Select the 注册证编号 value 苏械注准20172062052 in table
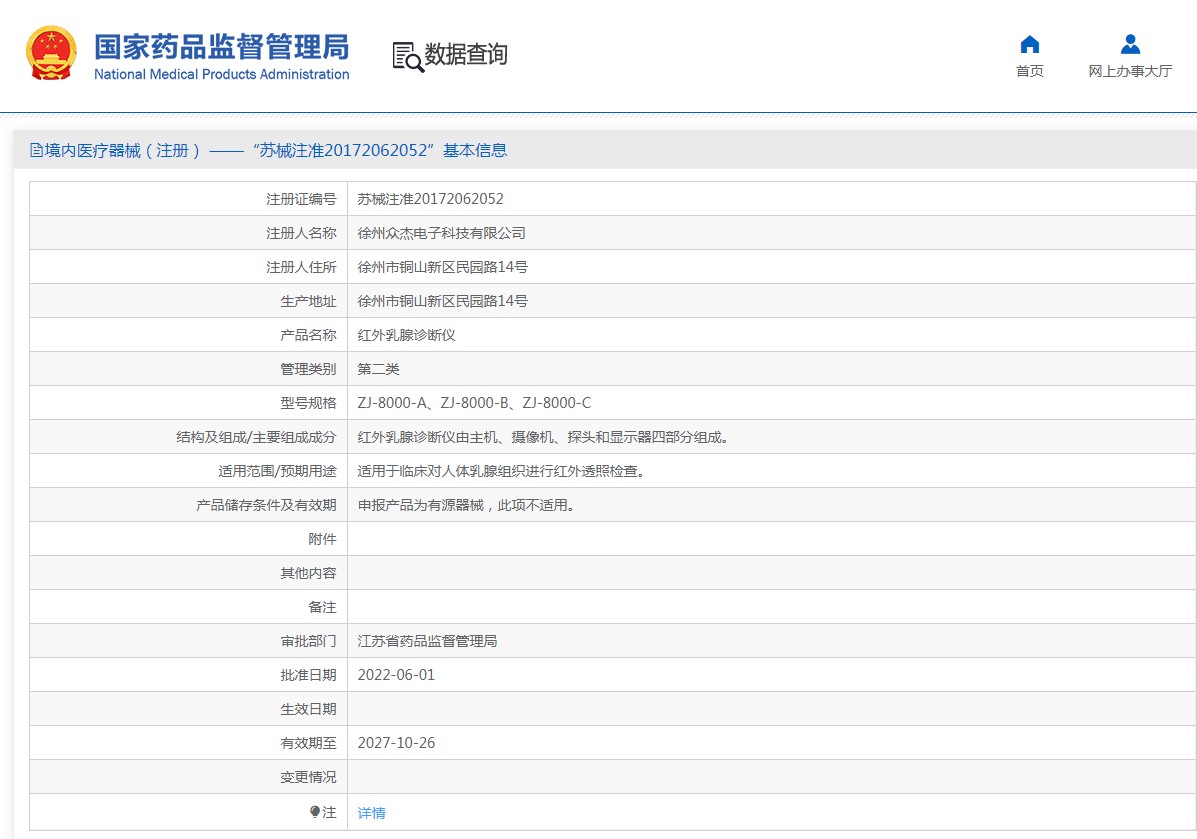This screenshot has width=1197, height=839. (x=430, y=199)
